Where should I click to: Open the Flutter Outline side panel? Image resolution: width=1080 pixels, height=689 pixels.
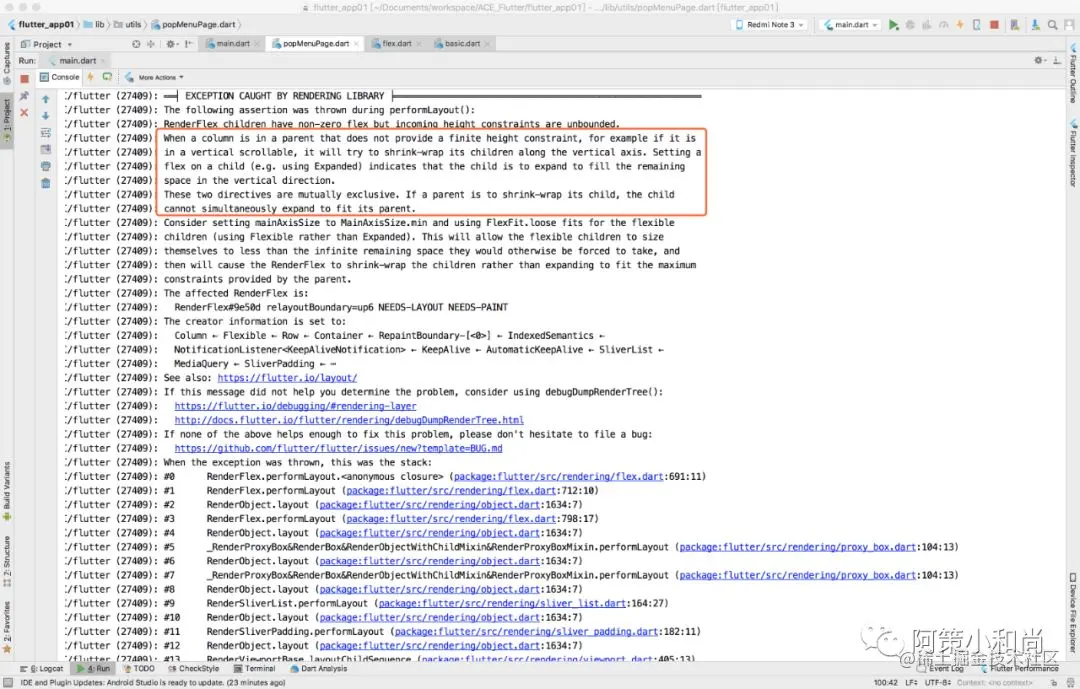(1072, 74)
